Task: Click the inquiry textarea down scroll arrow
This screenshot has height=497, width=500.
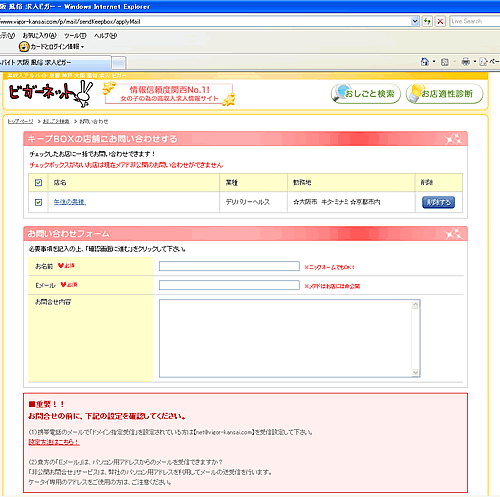Action: [x=415, y=373]
